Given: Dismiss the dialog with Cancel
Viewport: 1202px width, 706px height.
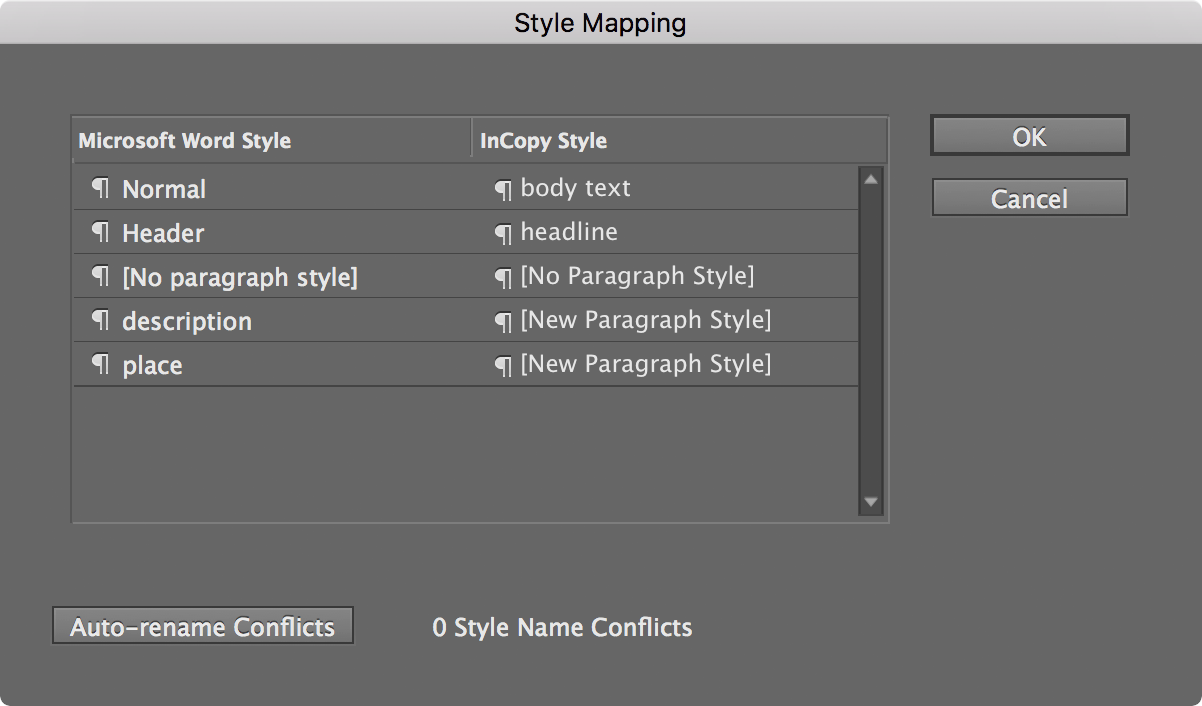Looking at the screenshot, I should (x=1029, y=198).
